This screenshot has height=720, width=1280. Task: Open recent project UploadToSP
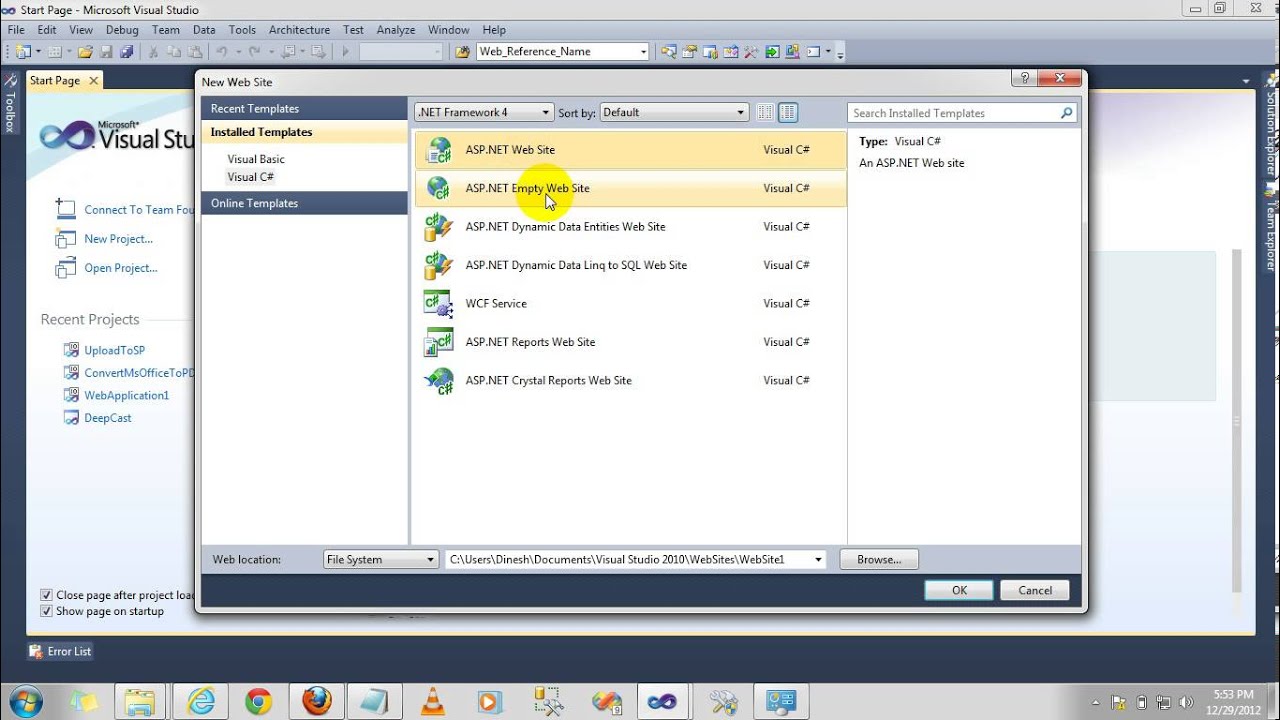coord(114,351)
